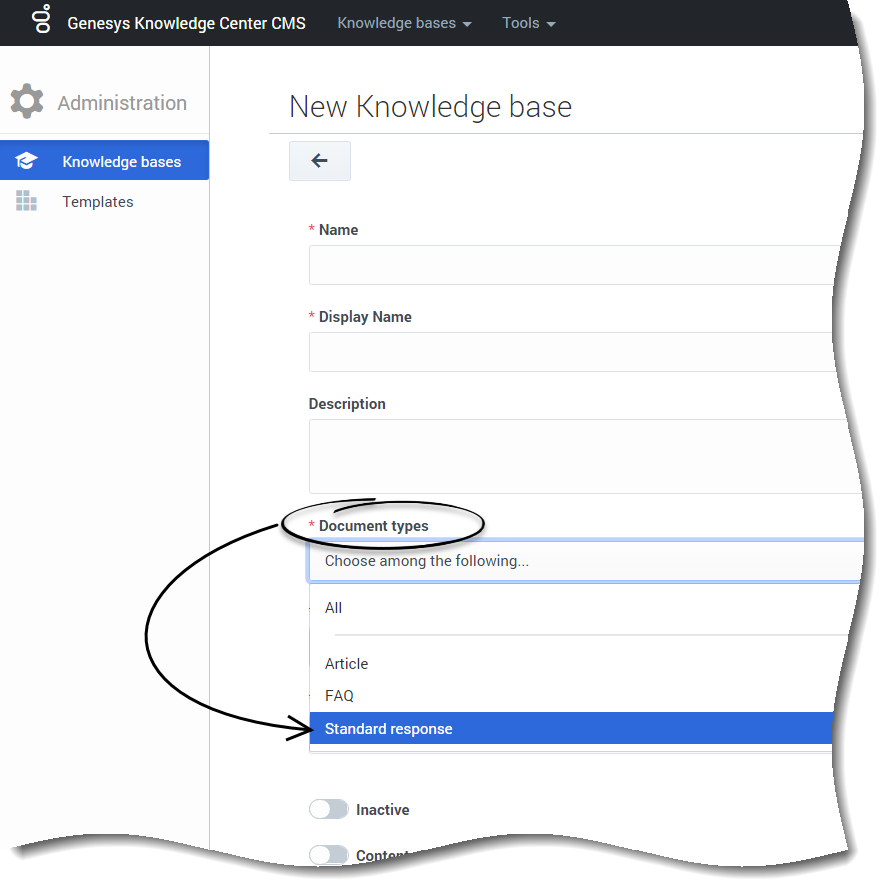888x890 pixels.
Task: Focus the Name input field
Action: click(x=570, y=265)
